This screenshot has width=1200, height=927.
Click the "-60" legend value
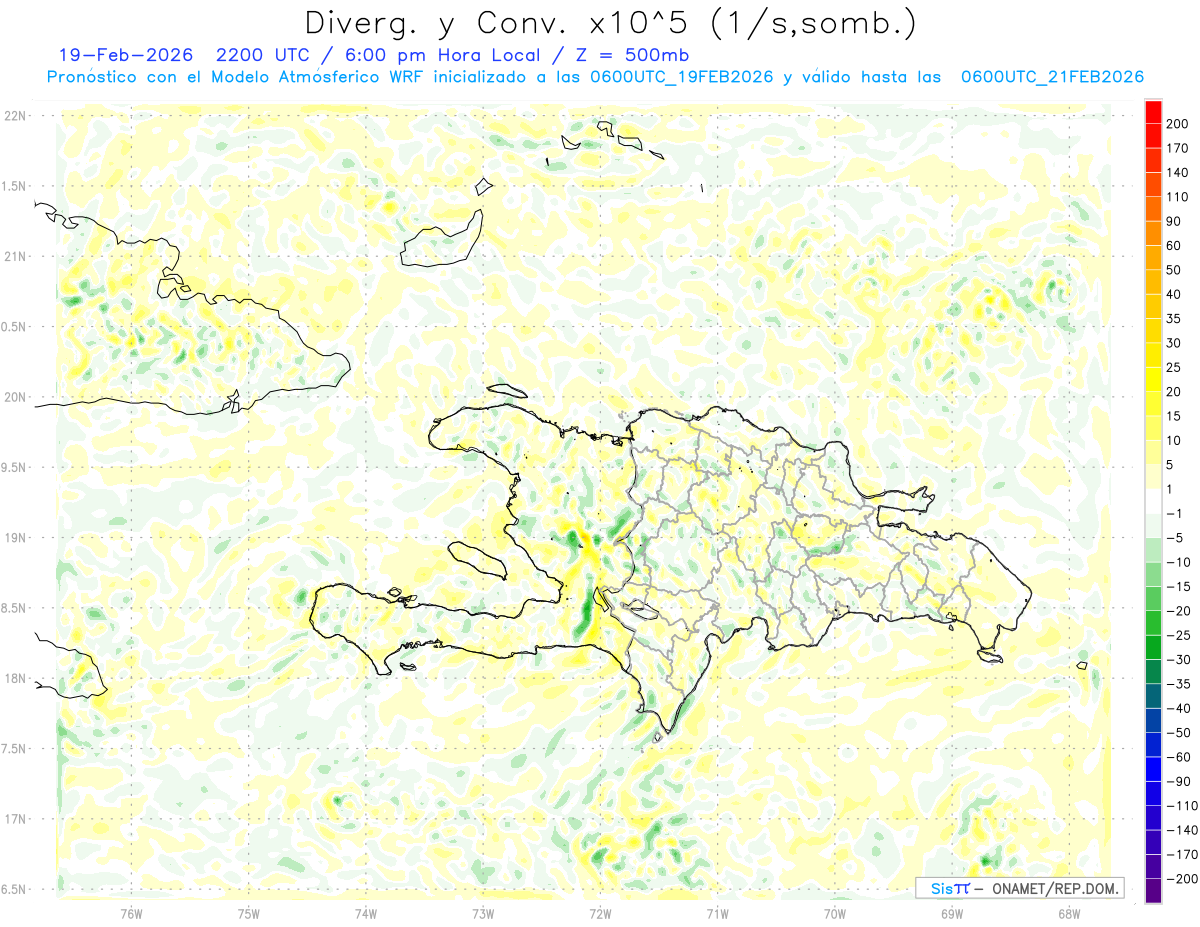1181,758
